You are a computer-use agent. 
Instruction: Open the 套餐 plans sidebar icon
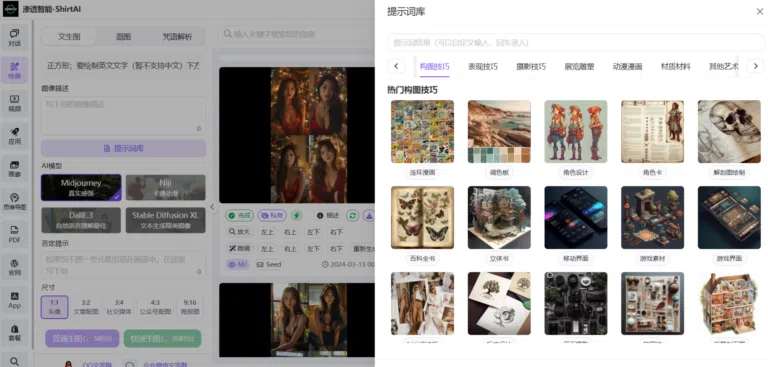click(15, 333)
